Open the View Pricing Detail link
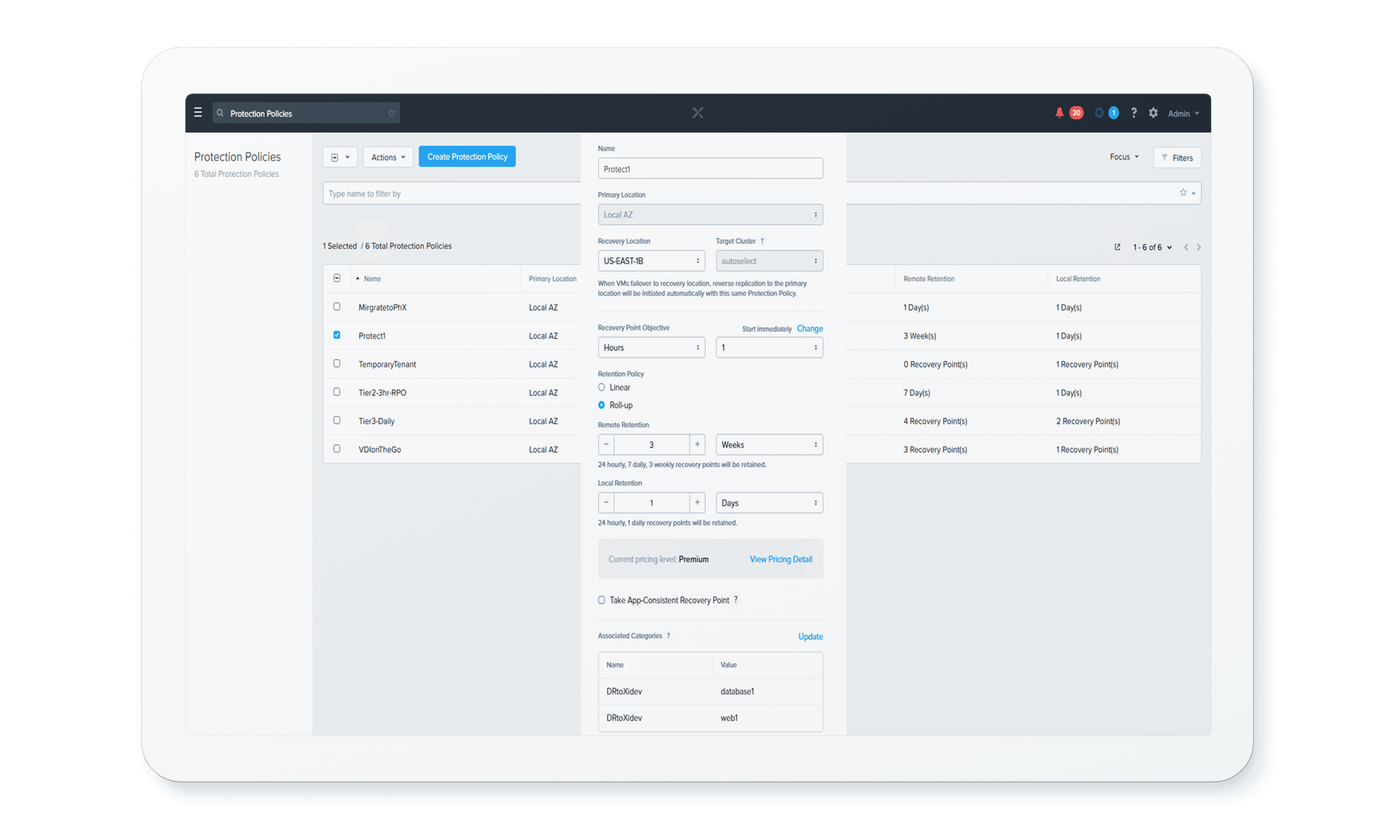1400x840 pixels. coord(780,559)
